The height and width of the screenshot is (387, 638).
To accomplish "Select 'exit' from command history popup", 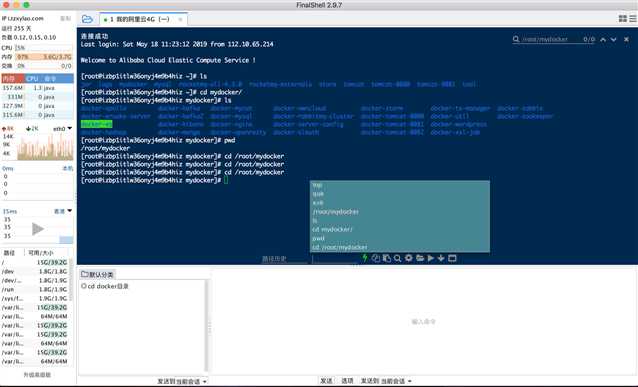I will point(400,203).
